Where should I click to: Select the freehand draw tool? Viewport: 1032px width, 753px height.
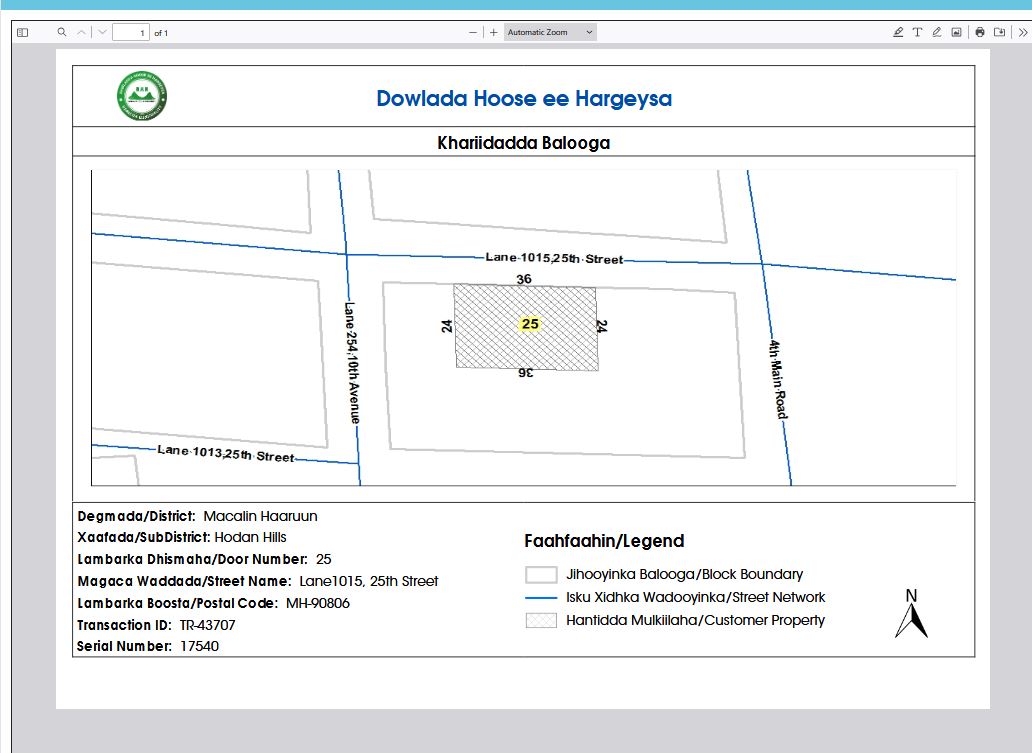tap(937, 32)
